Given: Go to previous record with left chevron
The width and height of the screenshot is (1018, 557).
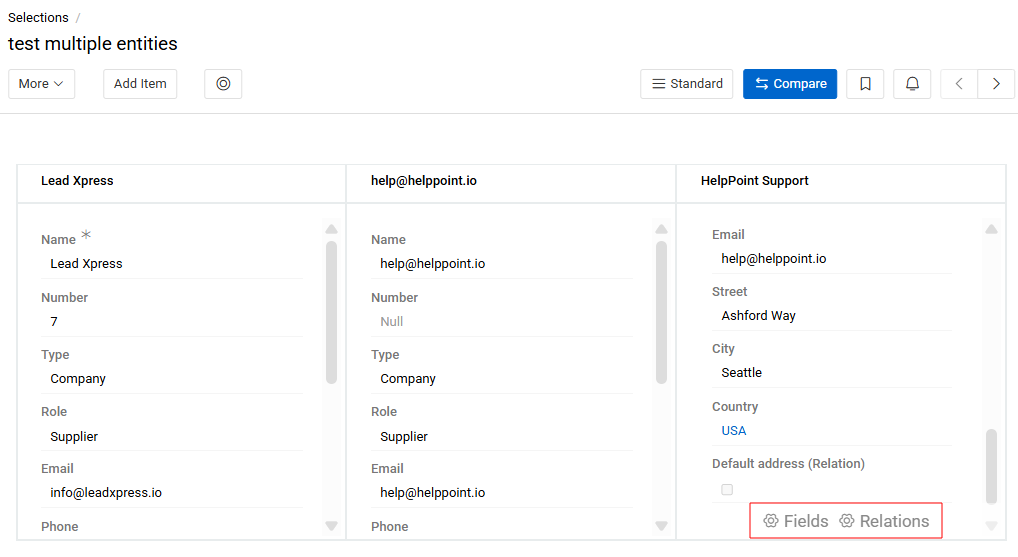Looking at the screenshot, I should coord(959,84).
